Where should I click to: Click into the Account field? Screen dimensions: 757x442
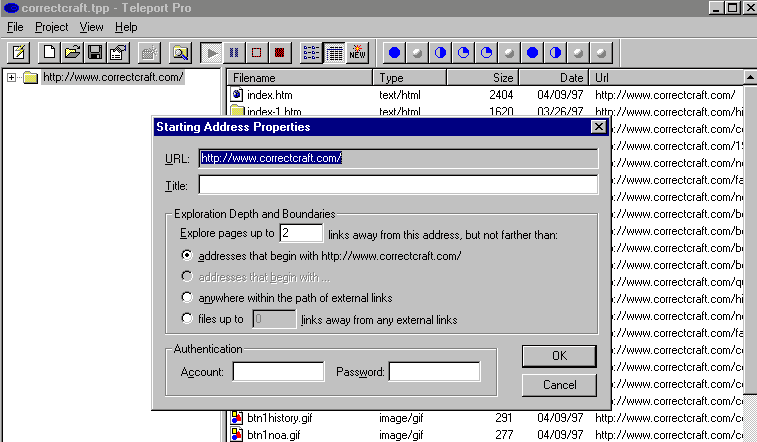click(279, 372)
